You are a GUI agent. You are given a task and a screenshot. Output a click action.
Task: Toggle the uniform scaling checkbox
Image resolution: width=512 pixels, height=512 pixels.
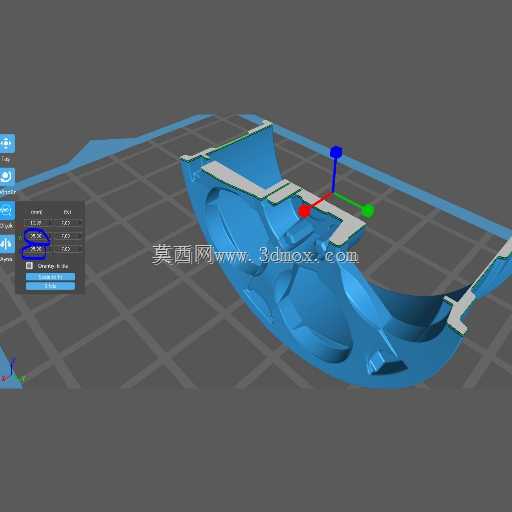click(x=29, y=266)
